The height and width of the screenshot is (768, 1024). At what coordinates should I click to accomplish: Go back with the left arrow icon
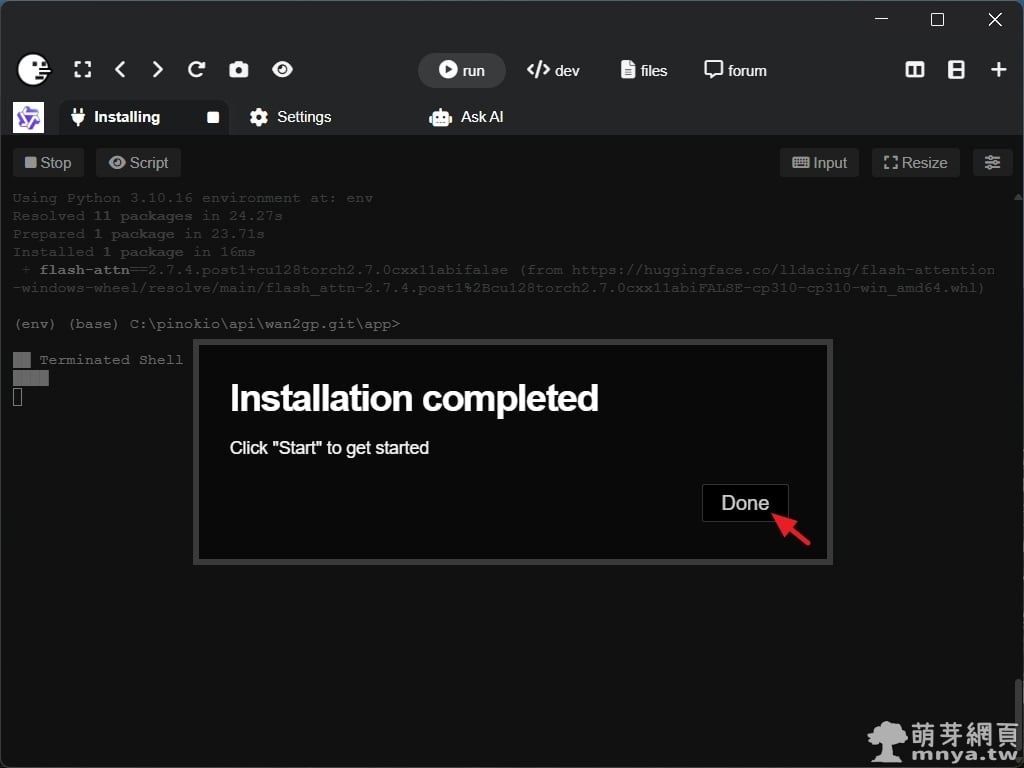(120, 70)
